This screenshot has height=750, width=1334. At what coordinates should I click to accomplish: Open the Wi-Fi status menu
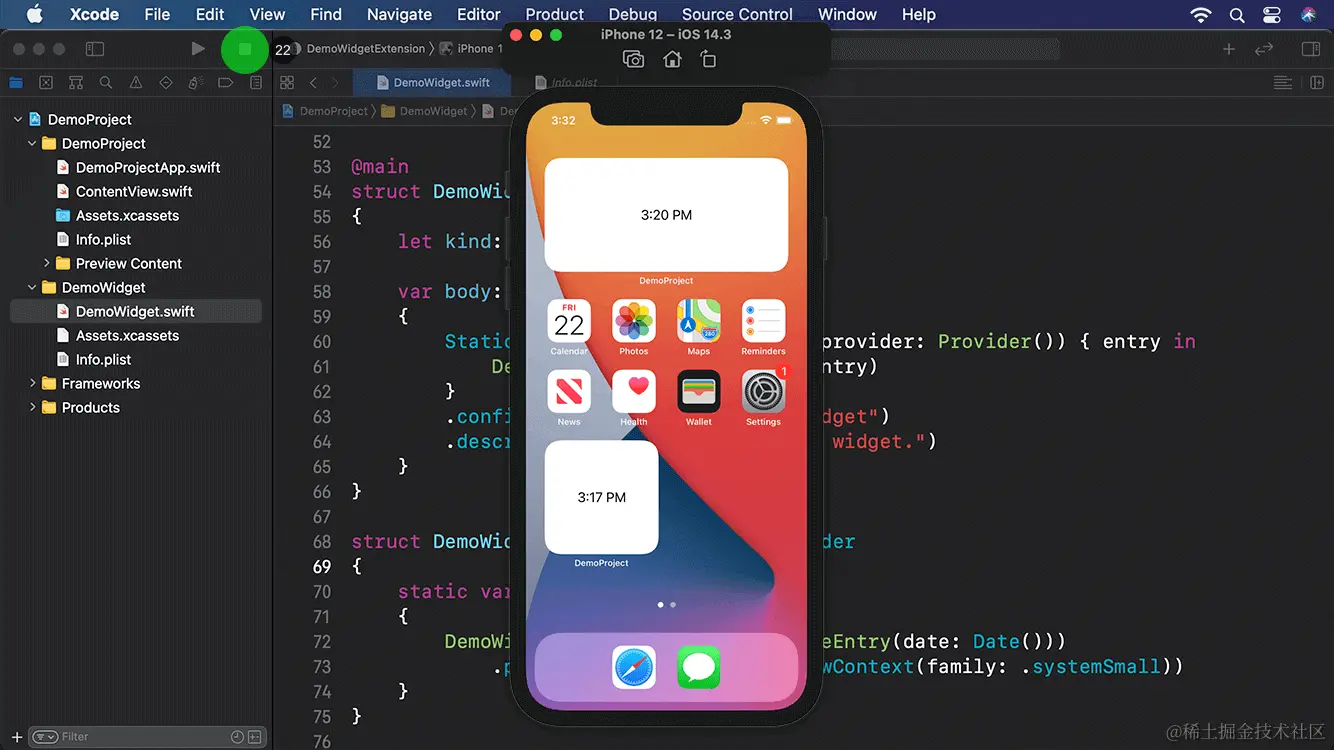click(x=1201, y=15)
